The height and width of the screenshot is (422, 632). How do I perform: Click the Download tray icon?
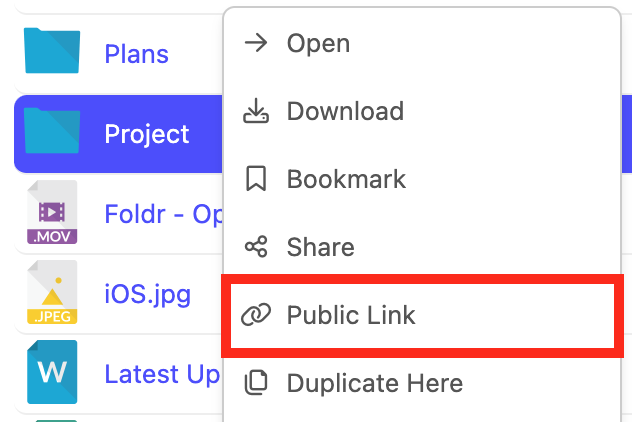pos(256,111)
